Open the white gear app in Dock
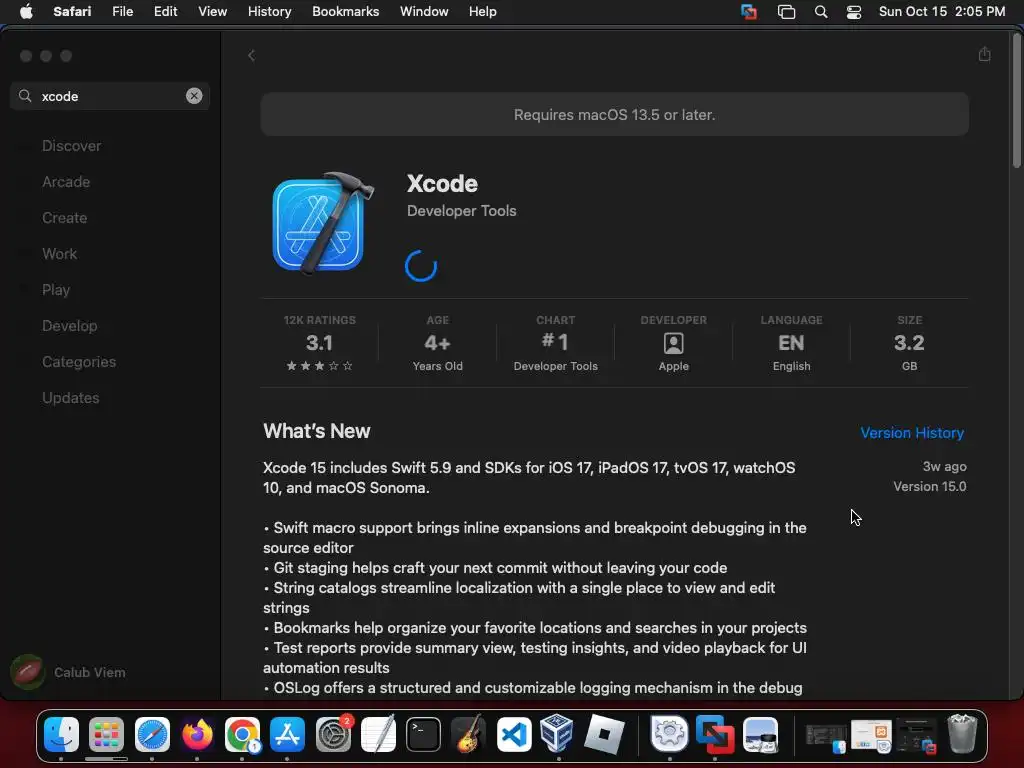Image resolution: width=1024 pixels, height=768 pixels. pos(669,734)
